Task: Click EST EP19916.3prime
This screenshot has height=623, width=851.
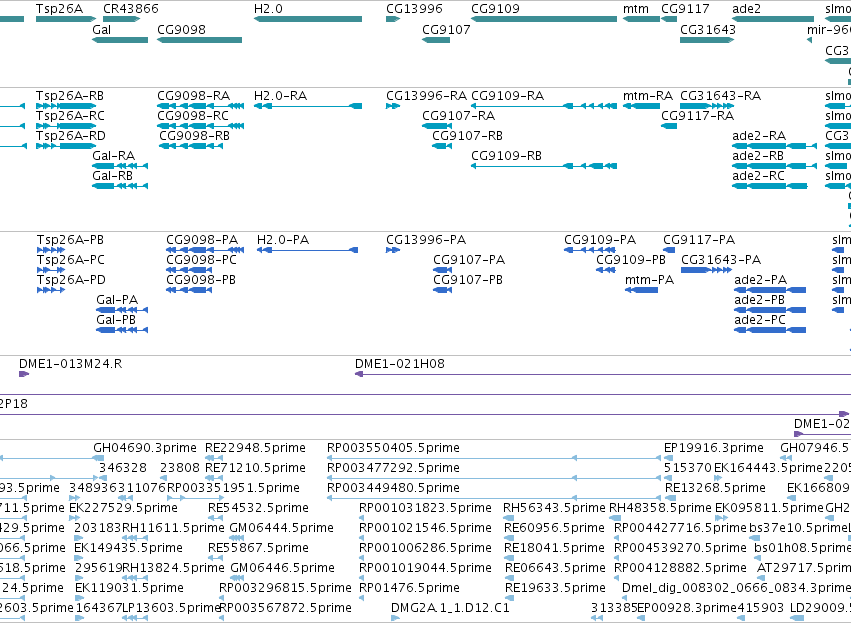Action: click(714, 448)
